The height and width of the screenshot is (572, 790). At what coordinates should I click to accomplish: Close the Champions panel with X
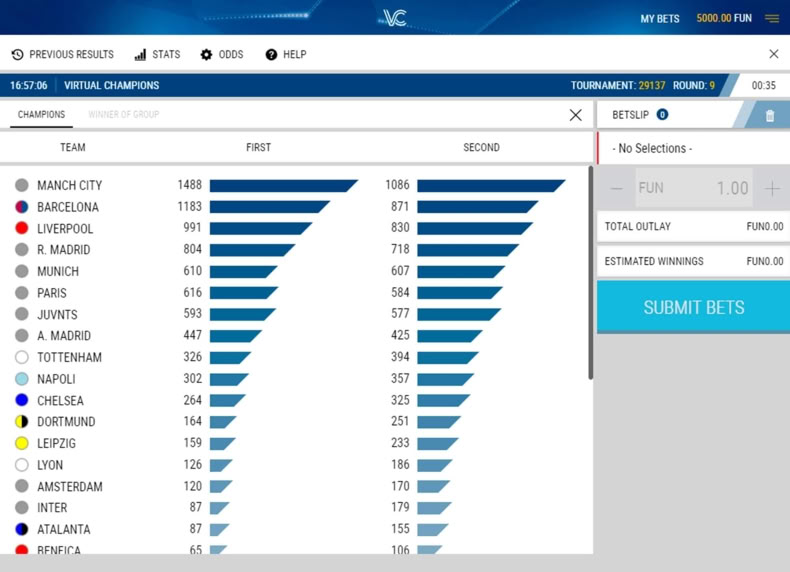point(575,115)
